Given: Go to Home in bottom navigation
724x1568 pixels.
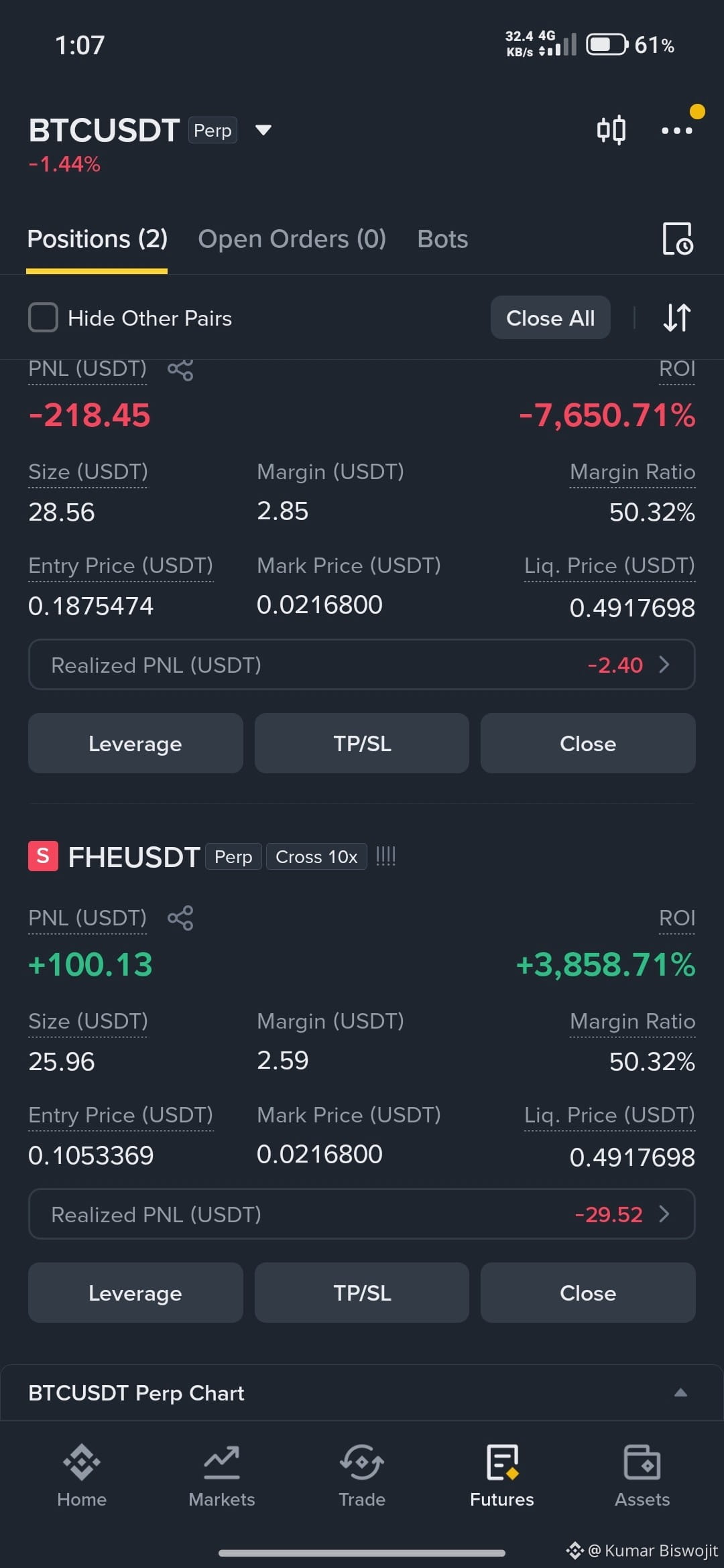Looking at the screenshot, I should tap(82, 1476).
